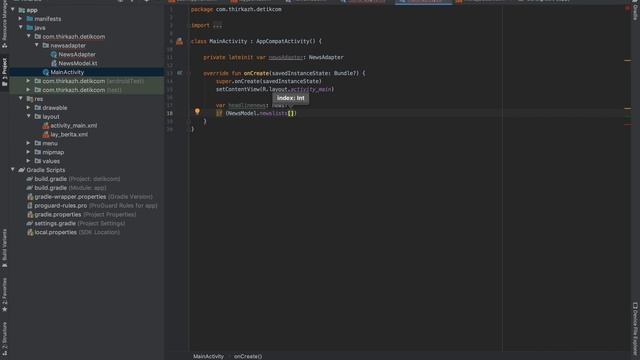The height and width of the screenshot is (360, 640).
Task: Click the gutter icon beside class MainActivity
Action: (179, 41)
